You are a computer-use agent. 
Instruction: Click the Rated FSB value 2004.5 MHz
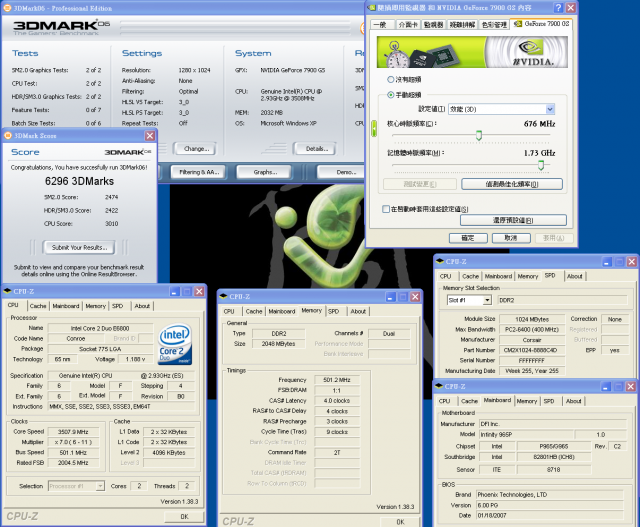point(73,463)
